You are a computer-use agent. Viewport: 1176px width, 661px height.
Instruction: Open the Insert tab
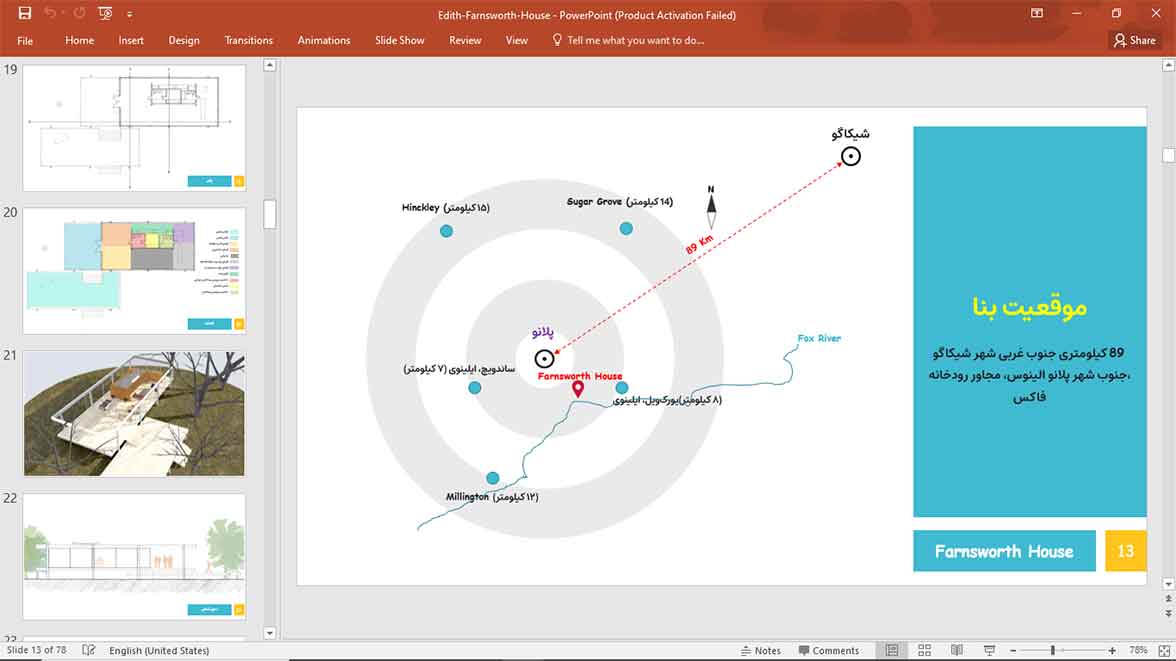tap(130, 41)
